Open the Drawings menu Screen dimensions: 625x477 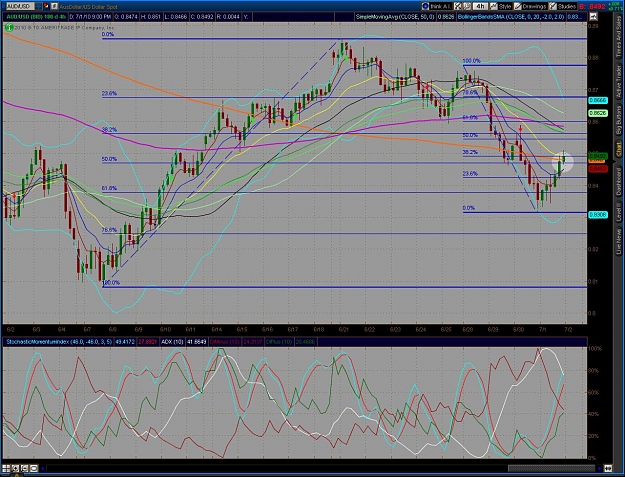(x=530, y=6)
